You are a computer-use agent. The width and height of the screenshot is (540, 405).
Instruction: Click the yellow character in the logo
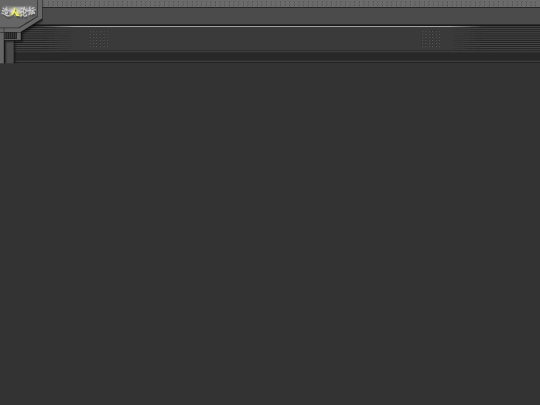(x=14, y=12)
